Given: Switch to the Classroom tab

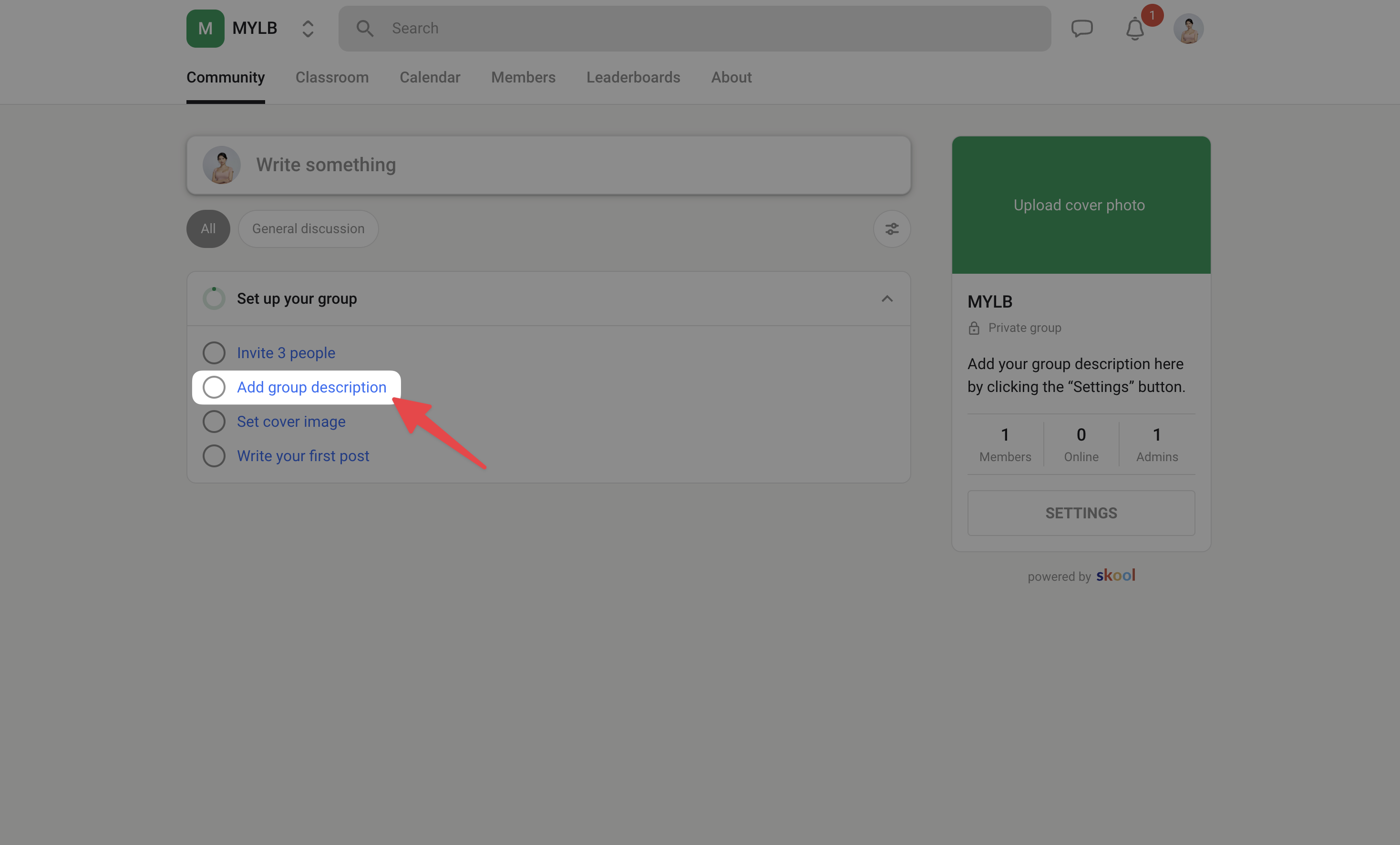Looking at the screenshot, I should coord(332,77).
